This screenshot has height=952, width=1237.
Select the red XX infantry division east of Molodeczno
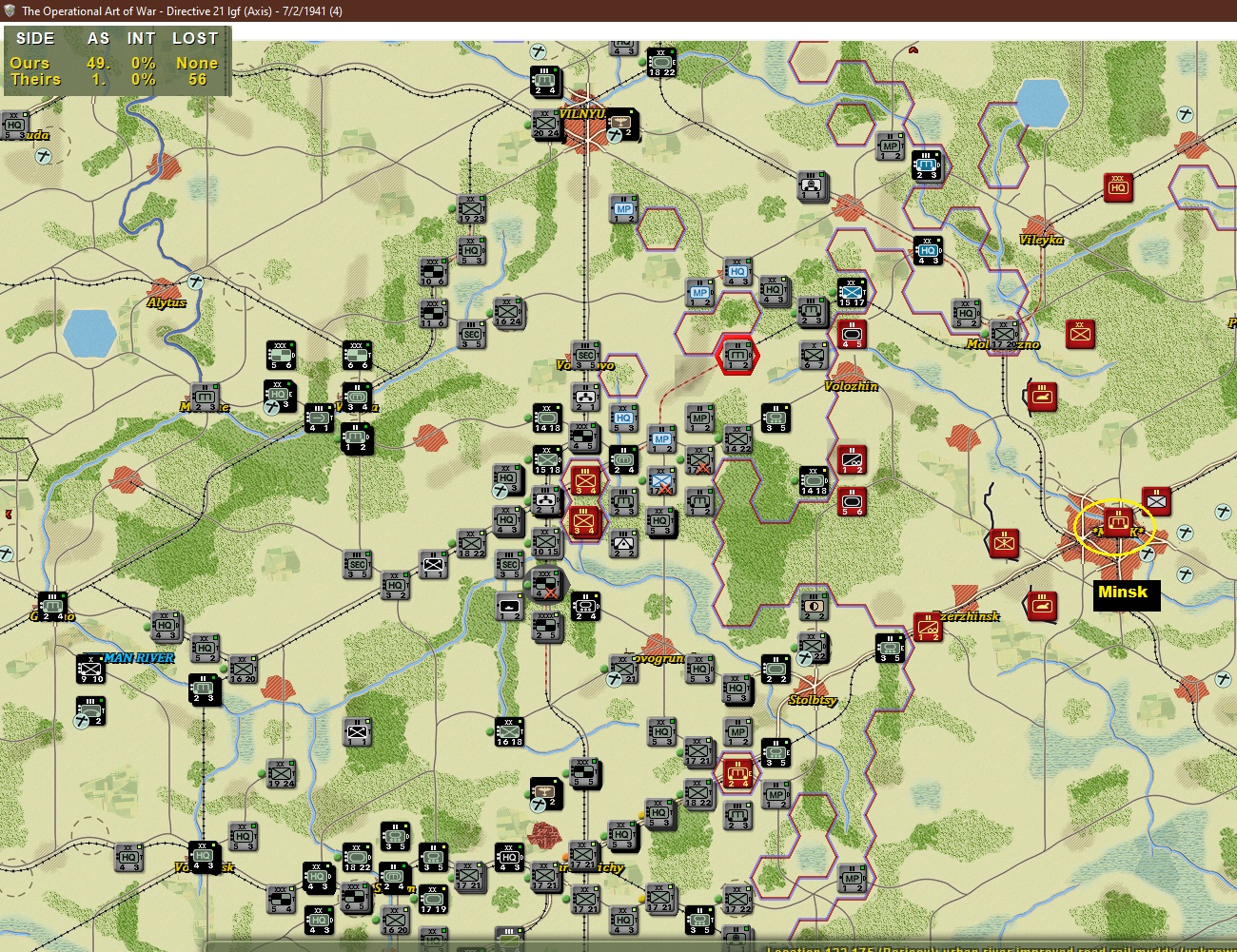click(x=1080, y=334)
